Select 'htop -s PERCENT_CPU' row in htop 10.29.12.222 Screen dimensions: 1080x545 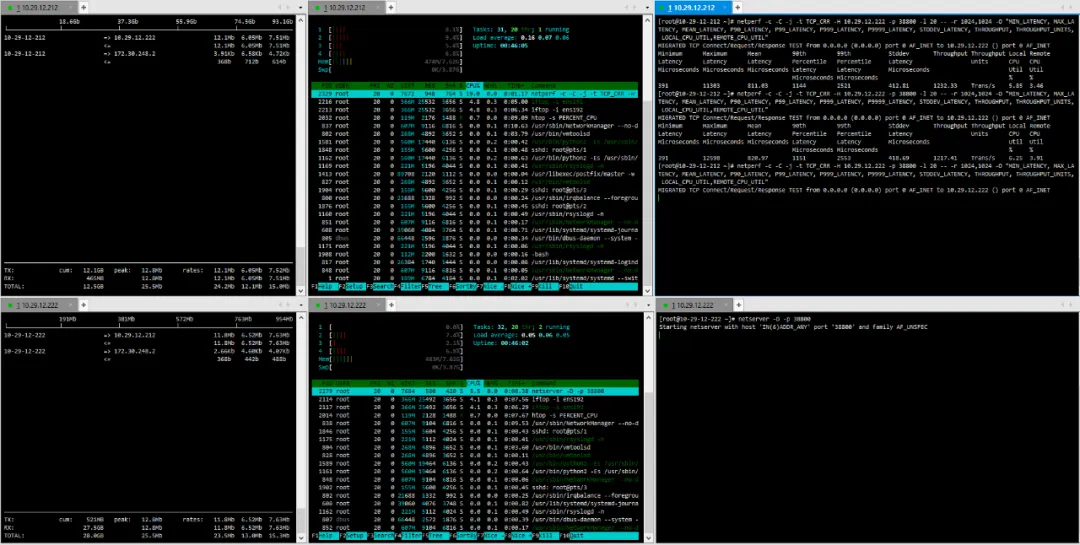[475, 415]
